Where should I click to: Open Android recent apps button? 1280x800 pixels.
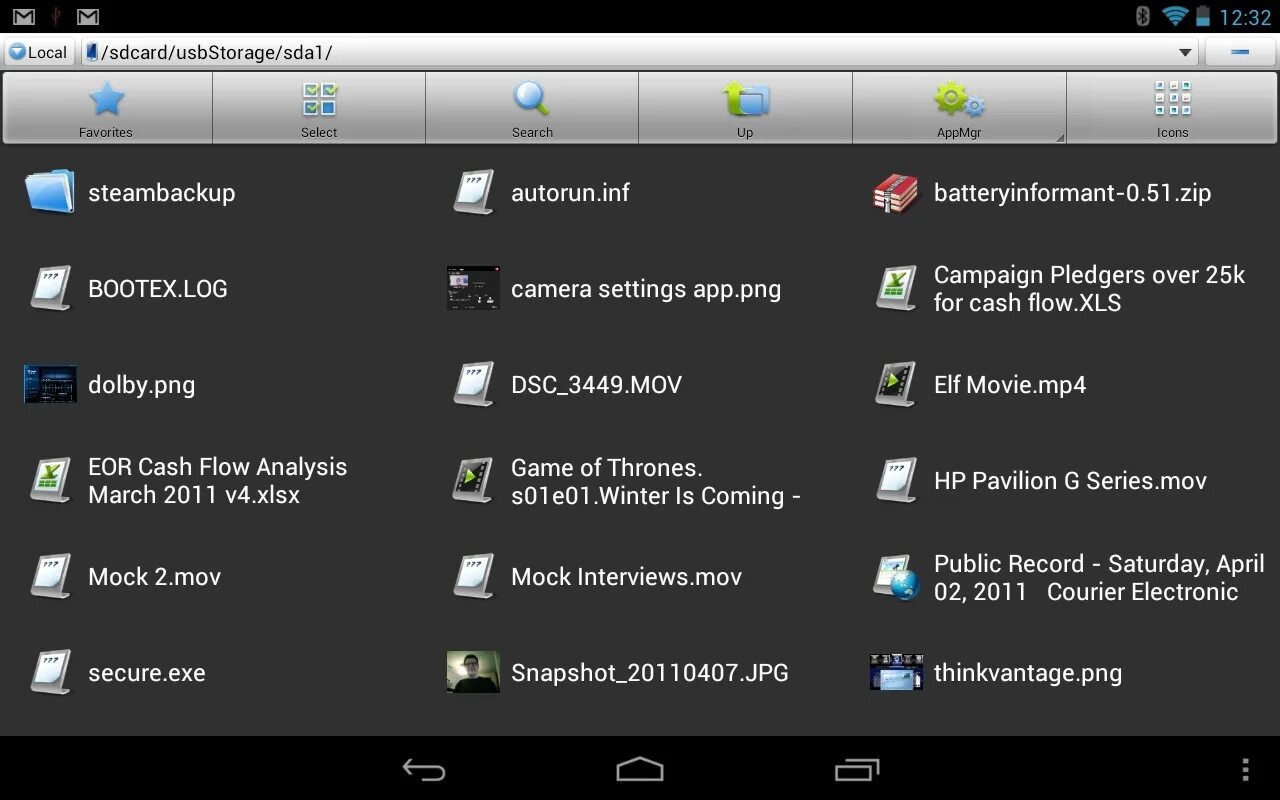[856, 769]
